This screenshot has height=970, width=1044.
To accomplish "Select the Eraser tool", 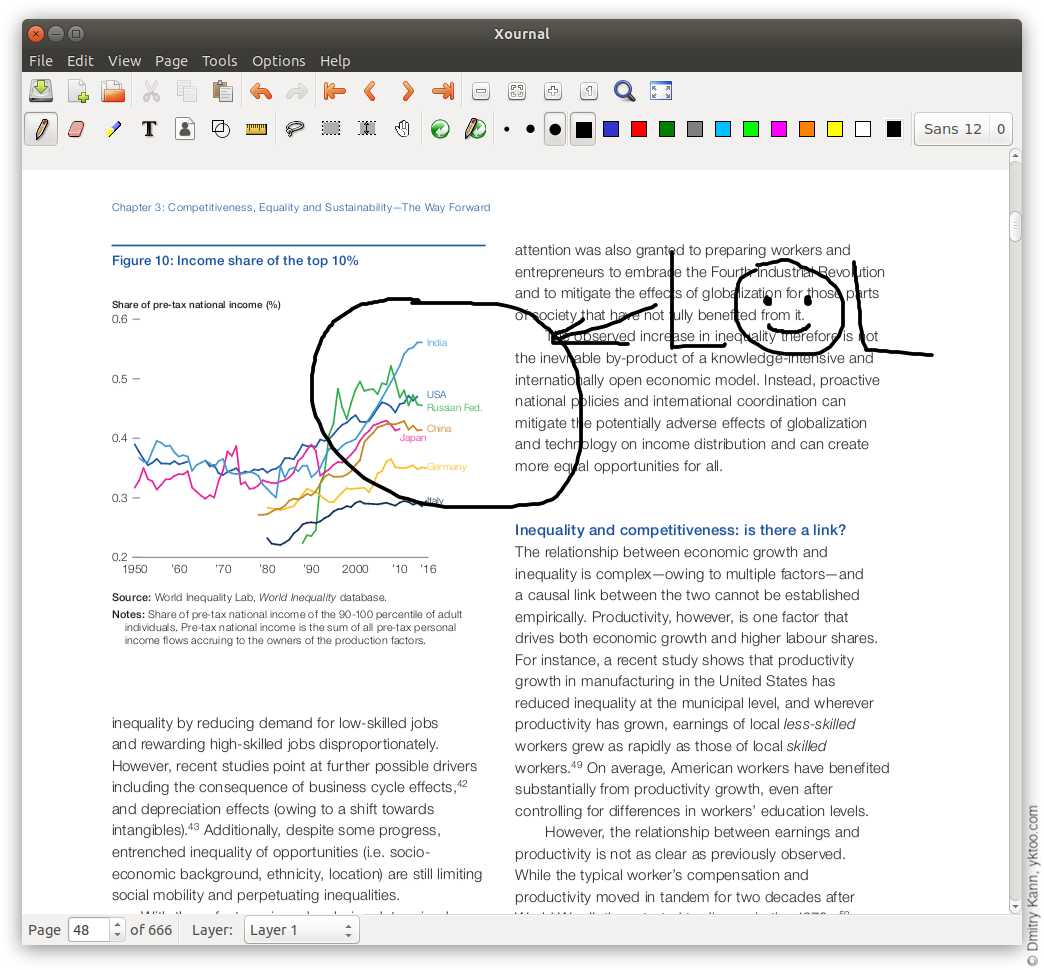I will pos(77,129).
